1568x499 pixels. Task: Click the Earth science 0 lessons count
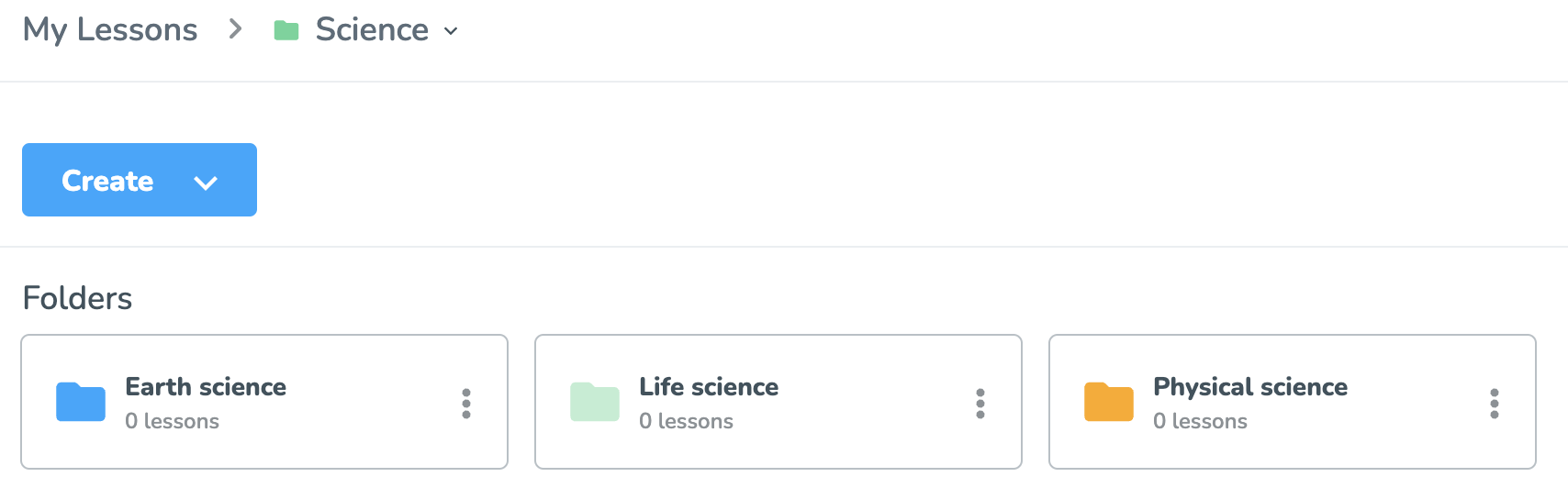173,421
